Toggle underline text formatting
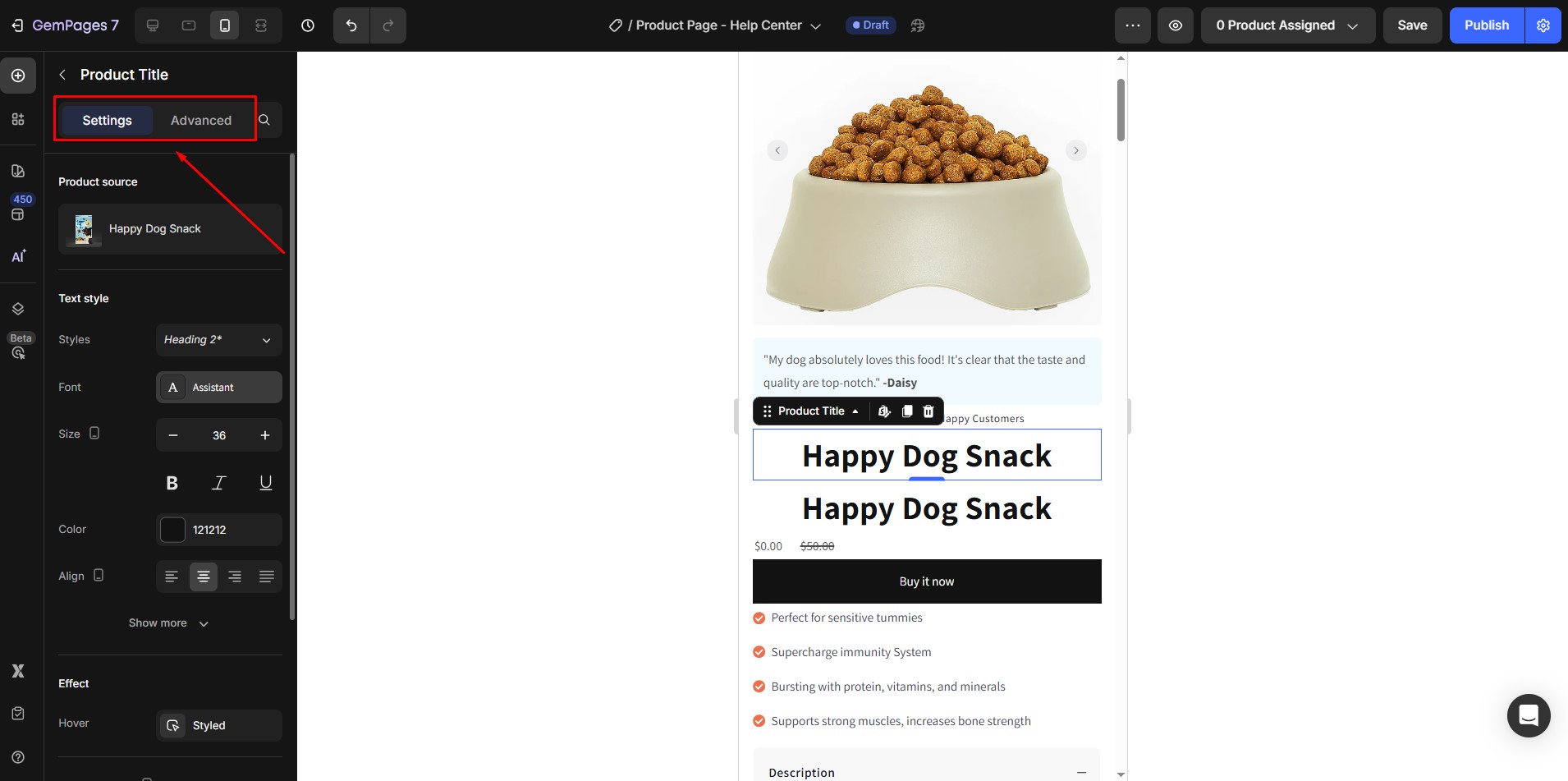The width and height of the screenshot is (1568, 781). coord(266,483)
